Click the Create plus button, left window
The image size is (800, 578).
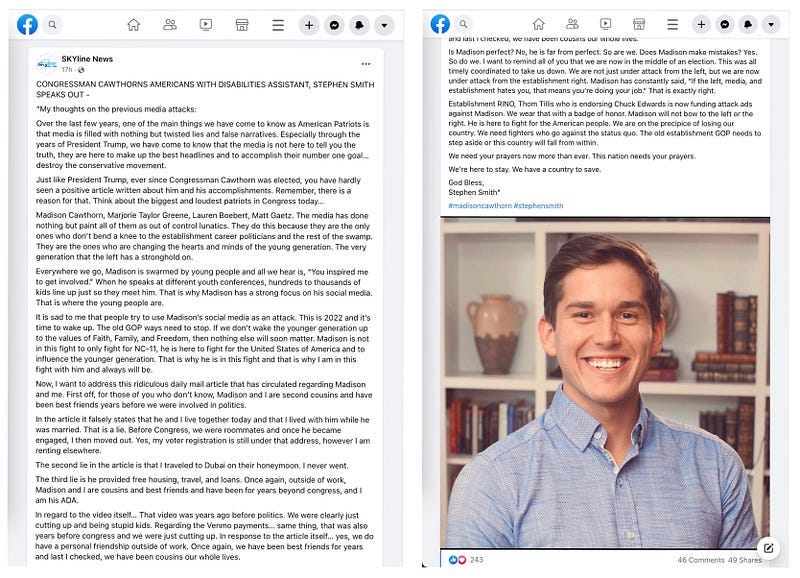309,25
